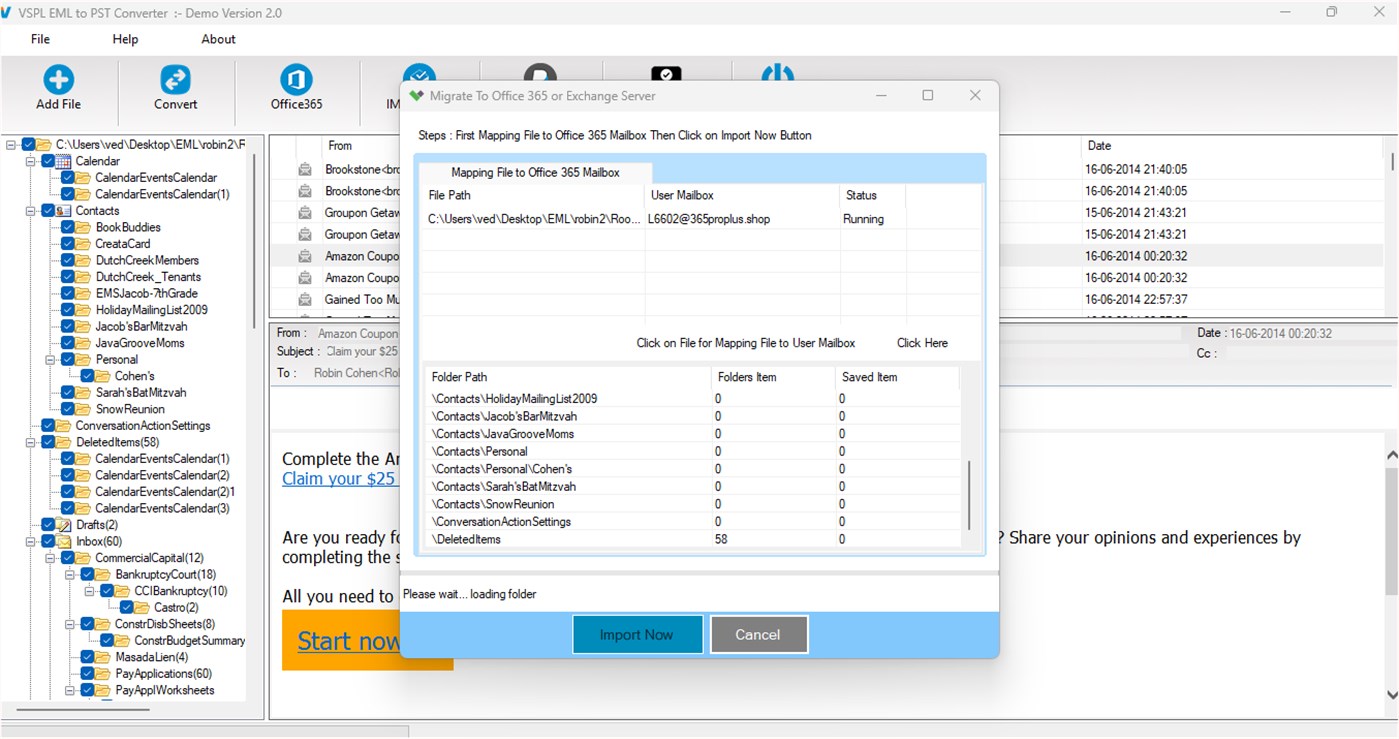Uncheck the Drafts(2) checkbox
Viewport: 1399px width, 739px height.
click(x=46, y=524)
